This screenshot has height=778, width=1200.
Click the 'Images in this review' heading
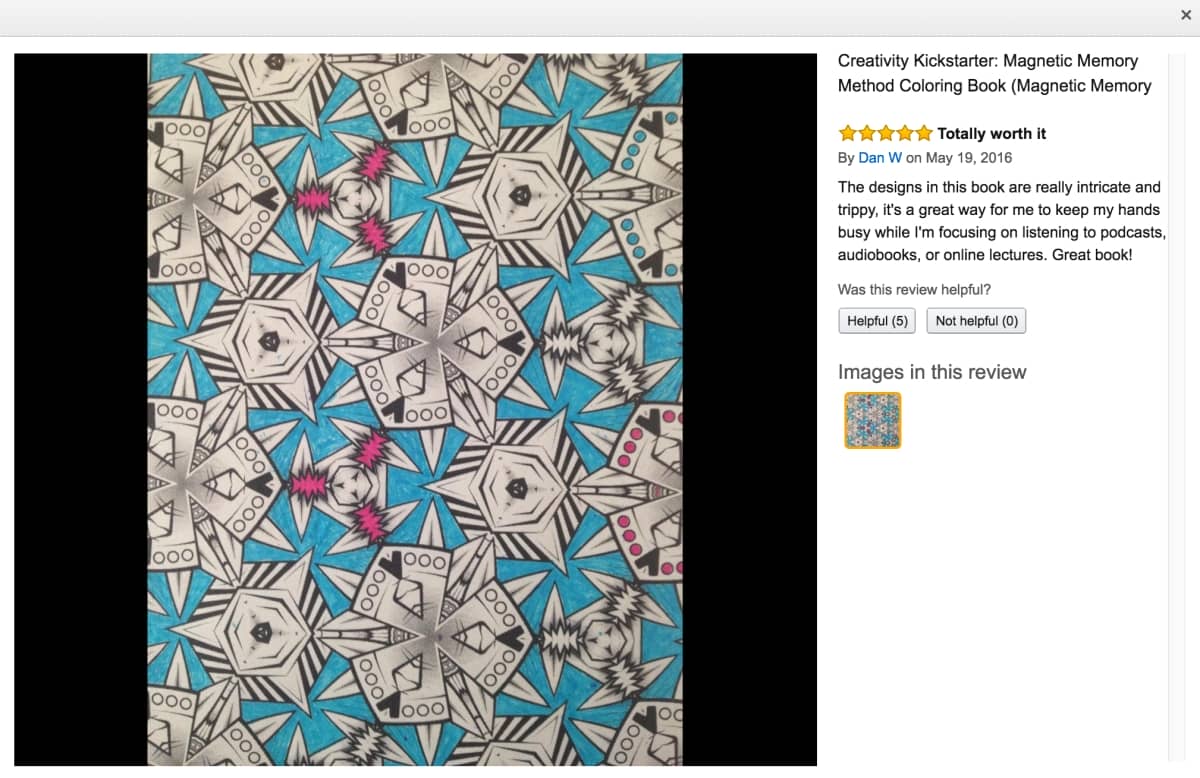tap(932, 371)
